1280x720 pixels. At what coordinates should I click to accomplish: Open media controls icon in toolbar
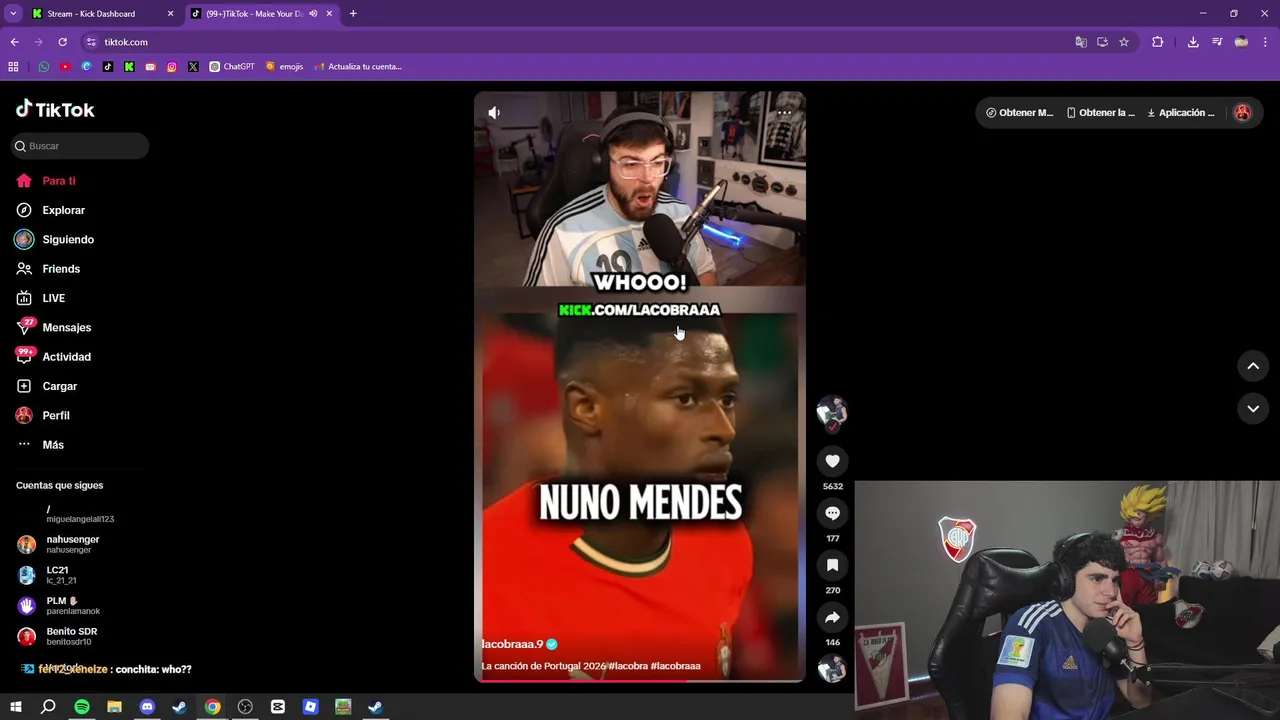[1217, 42]
